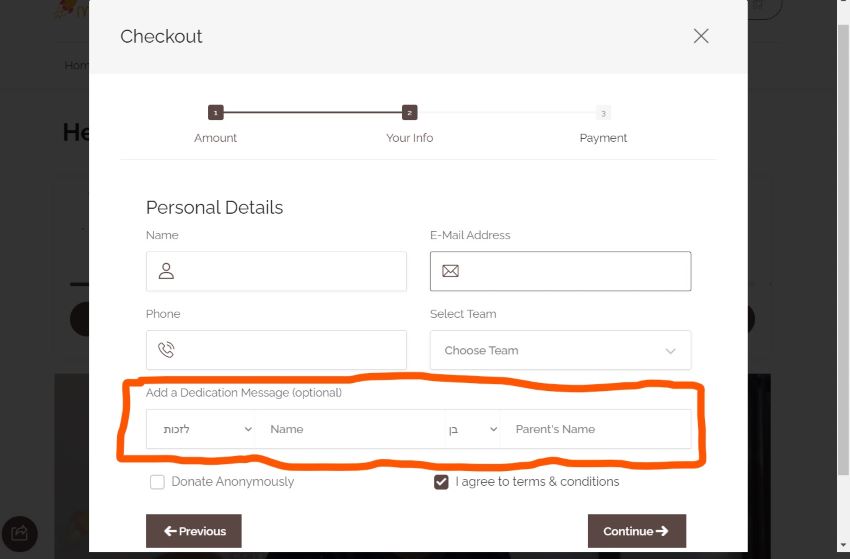Click step 3 Payment indicator
Image resolution: width=850 pixels, height=559 pixels.
pyautogui.click(x=603, y=113)
